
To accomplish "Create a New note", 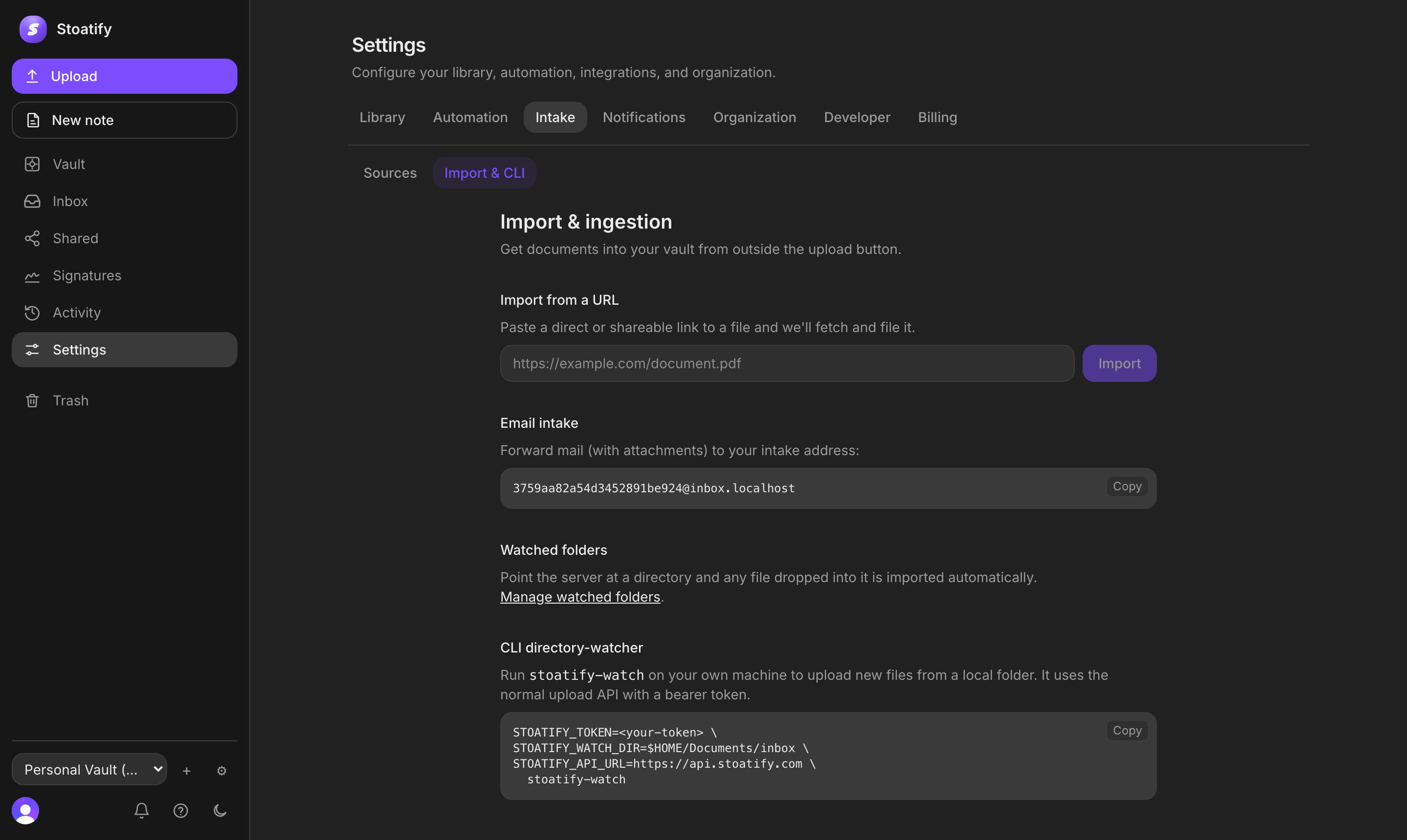I will (x=125, y=120).
